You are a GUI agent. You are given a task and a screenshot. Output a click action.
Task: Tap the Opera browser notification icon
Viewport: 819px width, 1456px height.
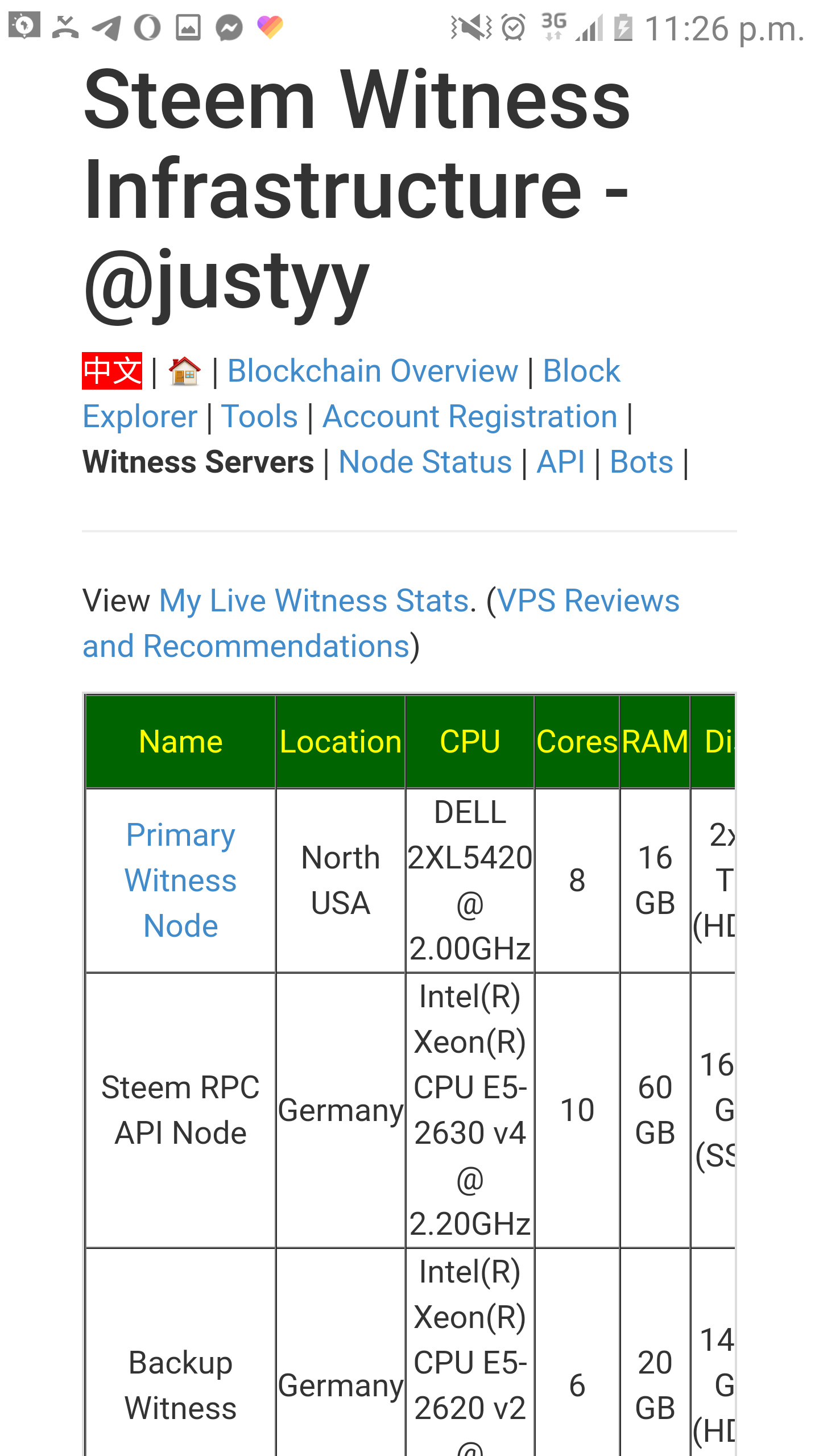(147, 27)
